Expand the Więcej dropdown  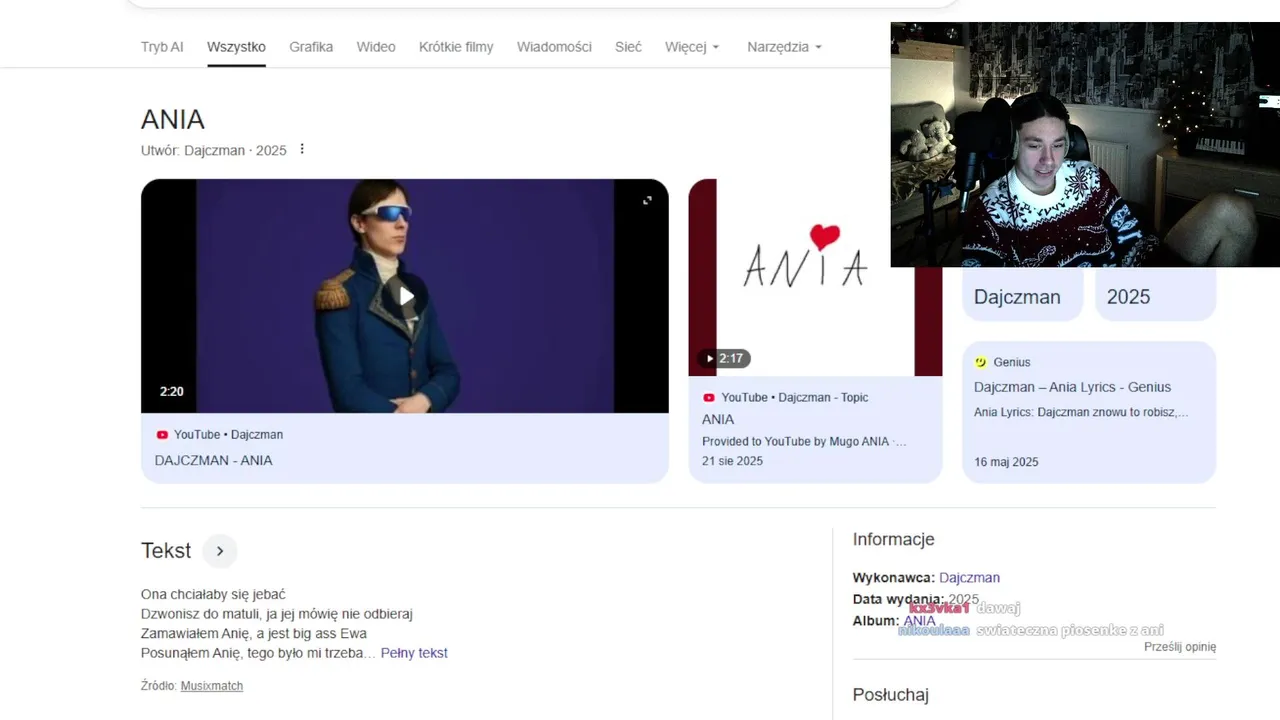point(692,47)
